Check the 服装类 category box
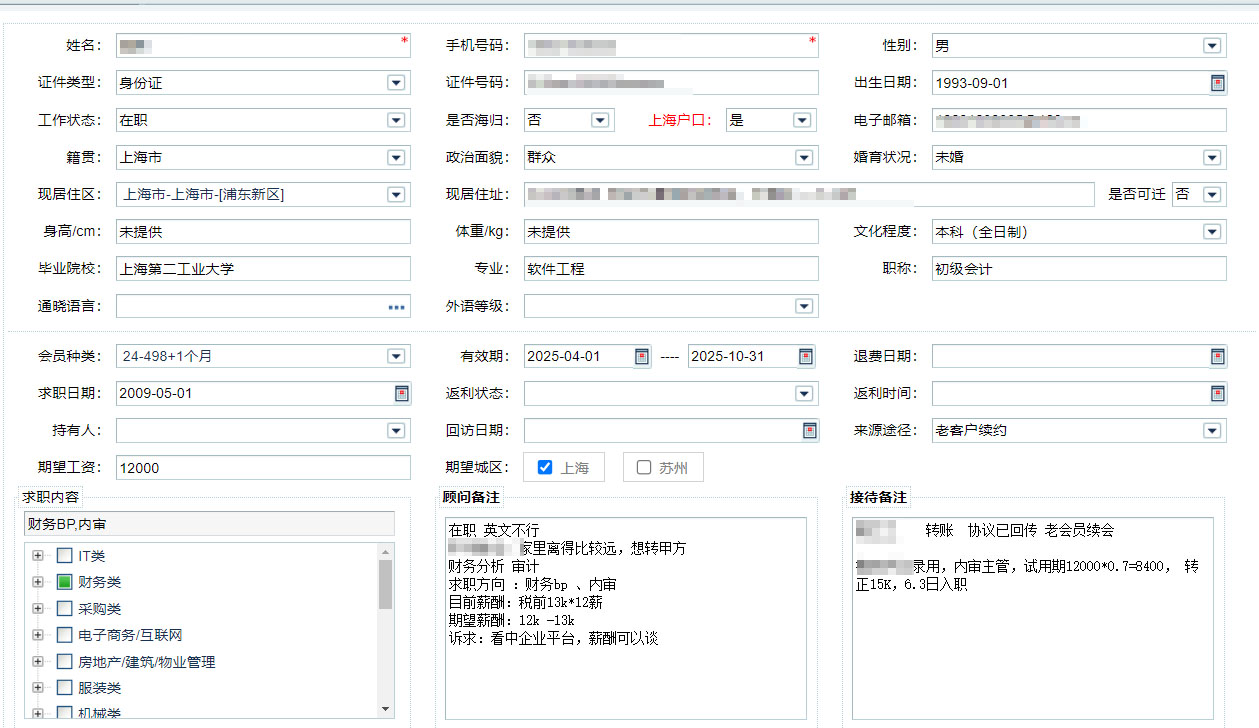The height and width of the screenshot is (728, 1259). pyautogui.click(x=64, y=688)
